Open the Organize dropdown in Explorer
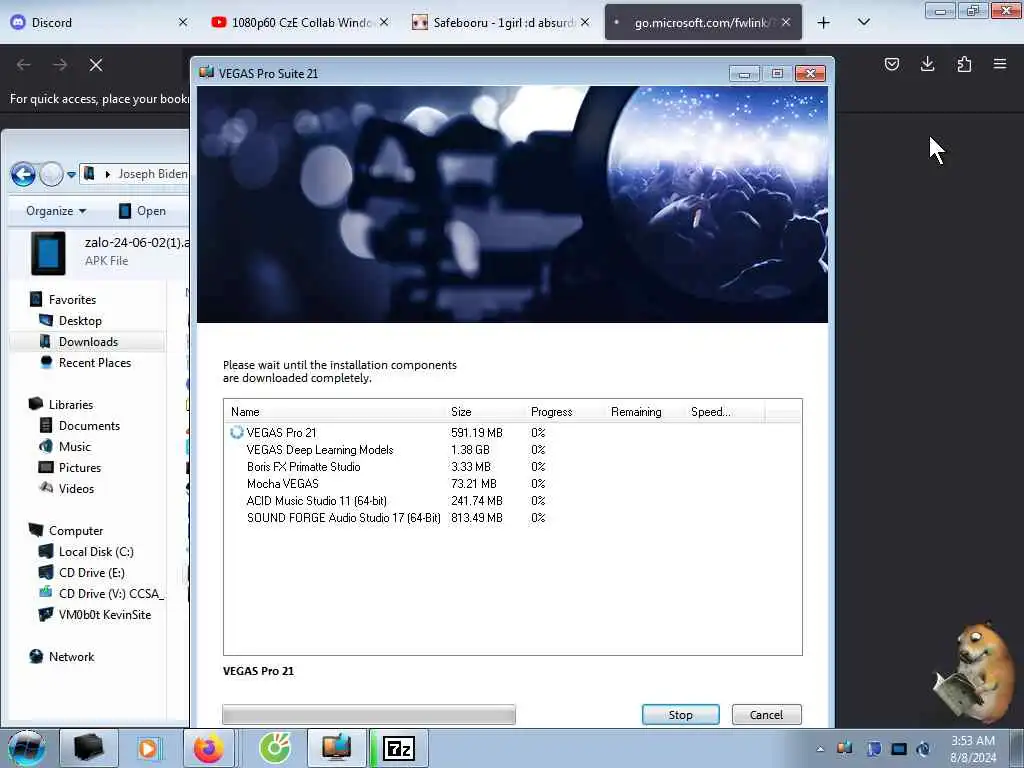 tap(56, 211)
